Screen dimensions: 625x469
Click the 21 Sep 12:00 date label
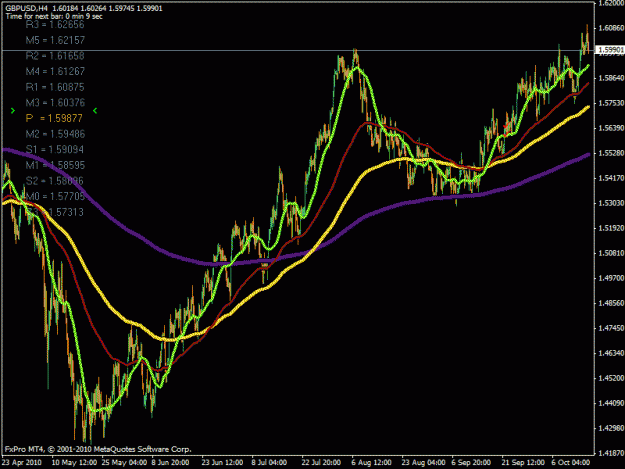click(523, 463)
